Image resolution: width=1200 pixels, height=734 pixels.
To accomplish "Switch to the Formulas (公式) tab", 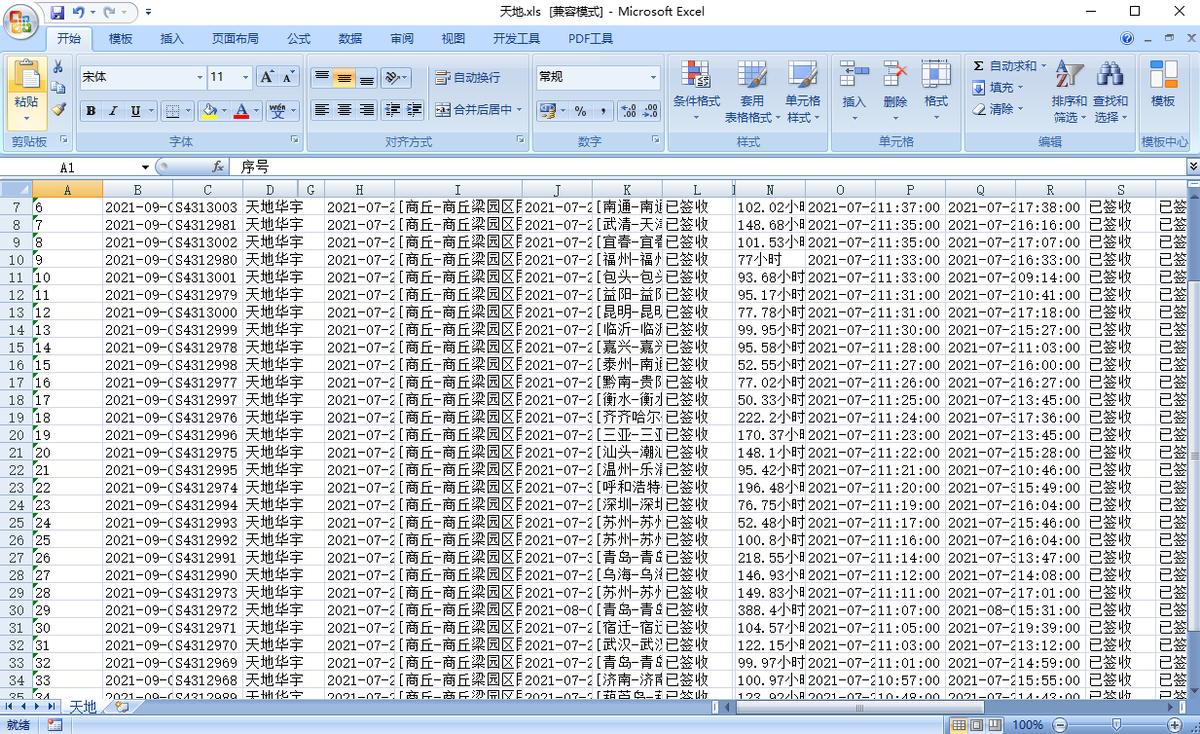I will click(299, 39).
